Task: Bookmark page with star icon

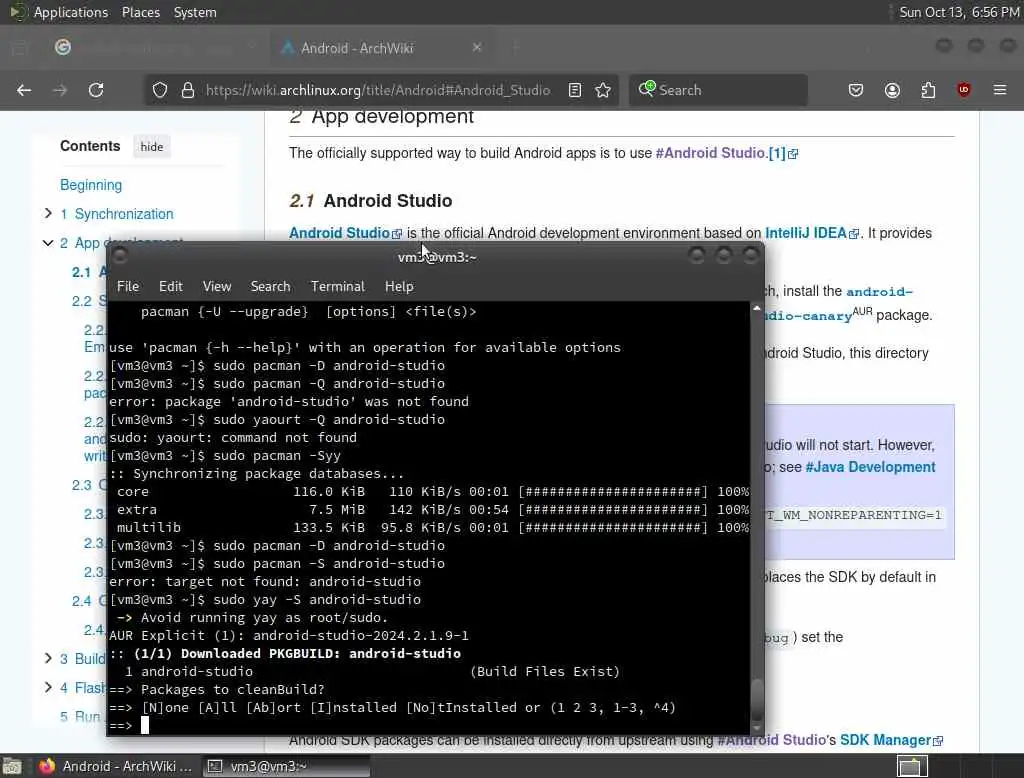Action: [x=603, y=90]
